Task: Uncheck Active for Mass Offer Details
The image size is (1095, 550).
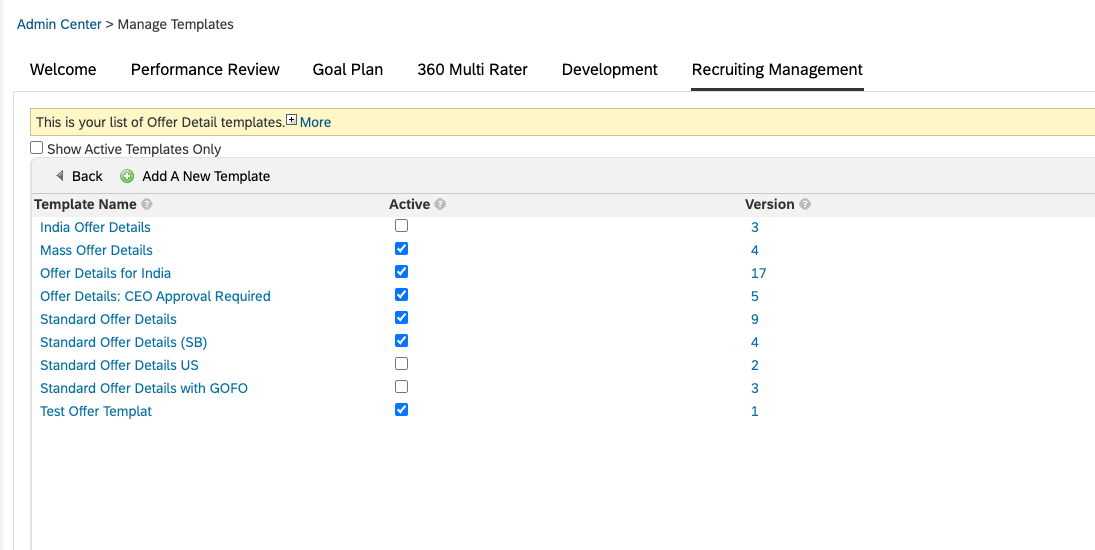Action: pyautogui.click(x=402, y=248)
